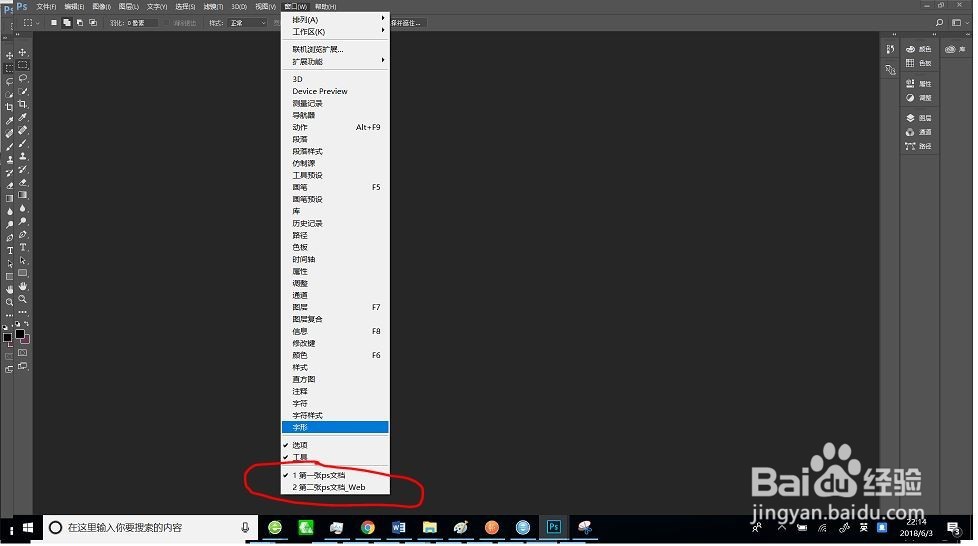Click the Windows taskbar search box
The width and height of the screenshot is (978, 546).
150,528
